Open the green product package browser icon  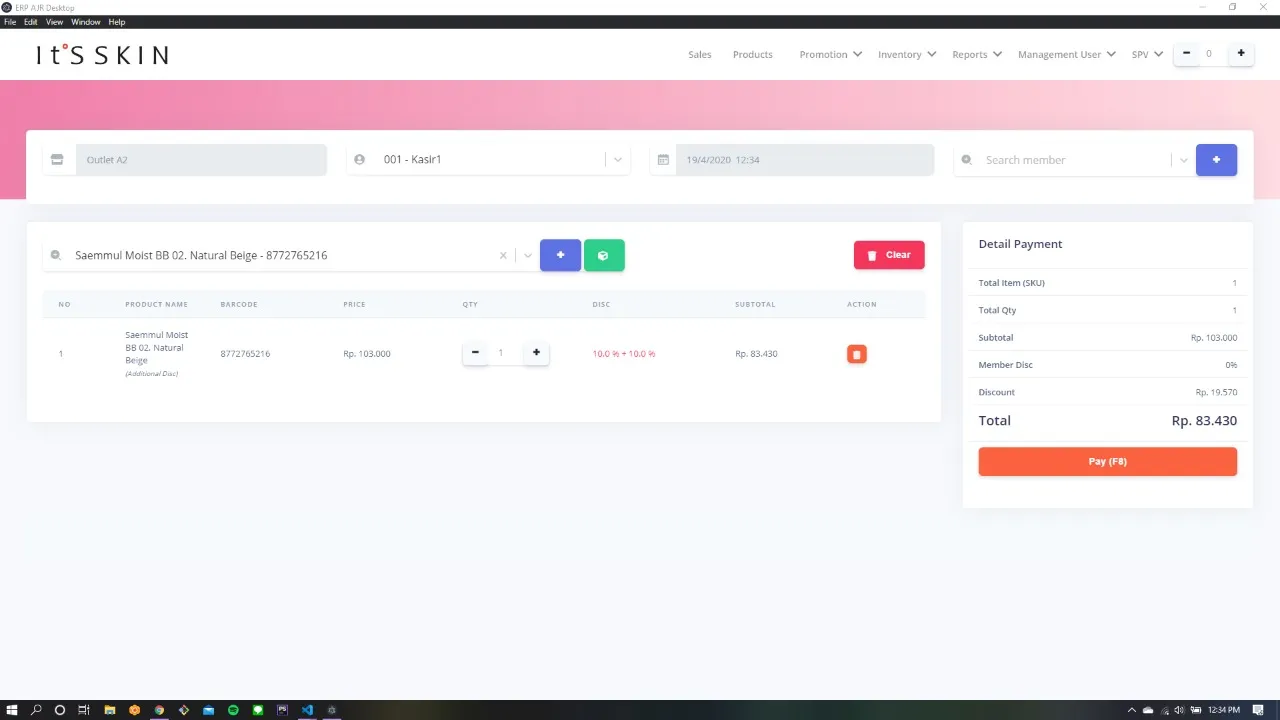(603, 255)
